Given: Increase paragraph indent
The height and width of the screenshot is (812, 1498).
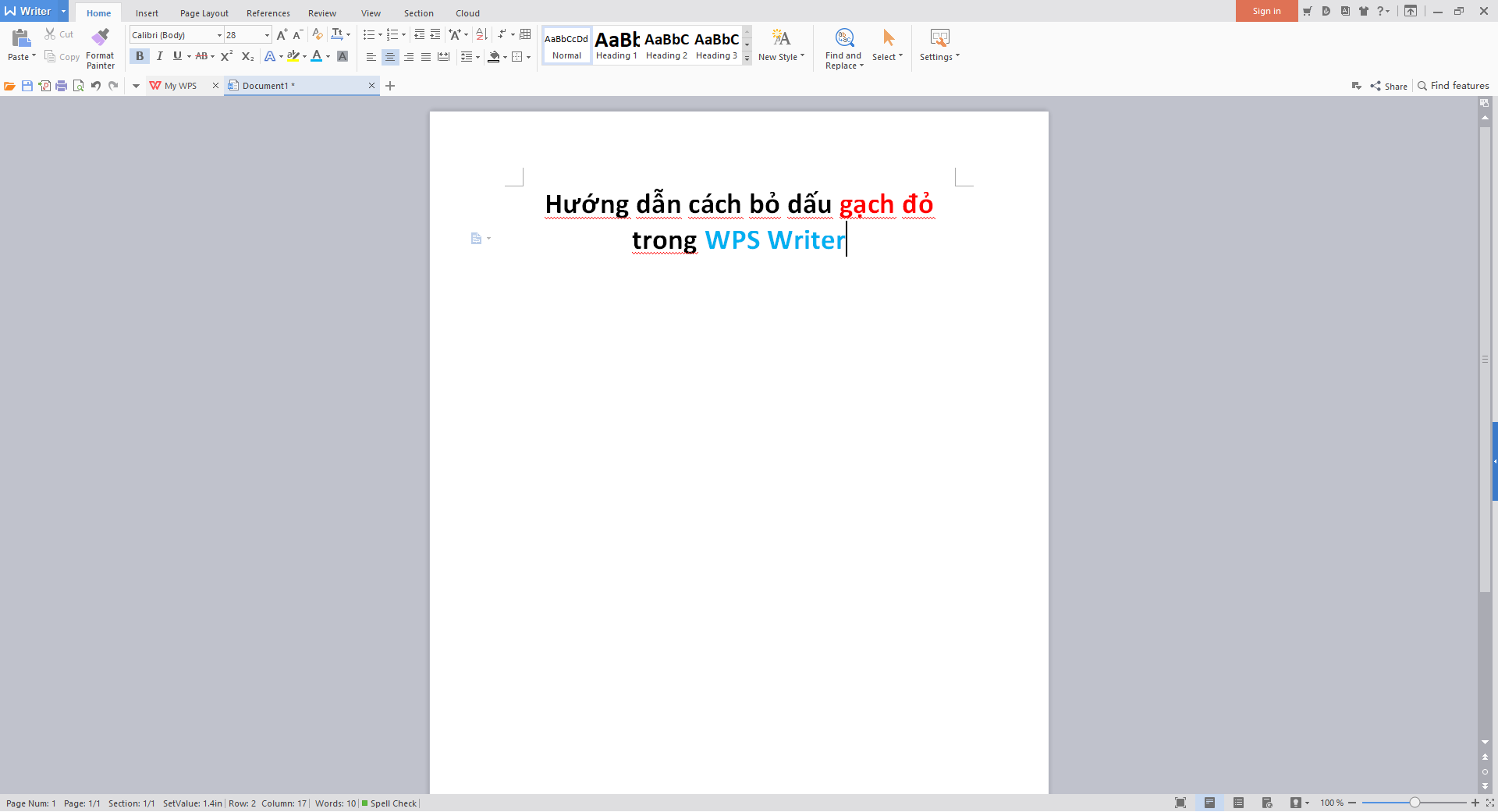Looking at the screenshot, I should (435, 34).
